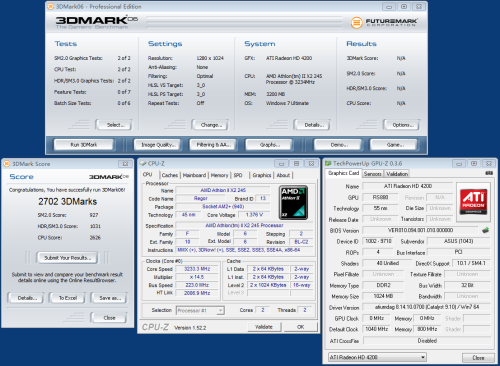Click the BIOS save chip icon in GPU-Z
This screenshot has width=500, height=366.
[485, 230]
